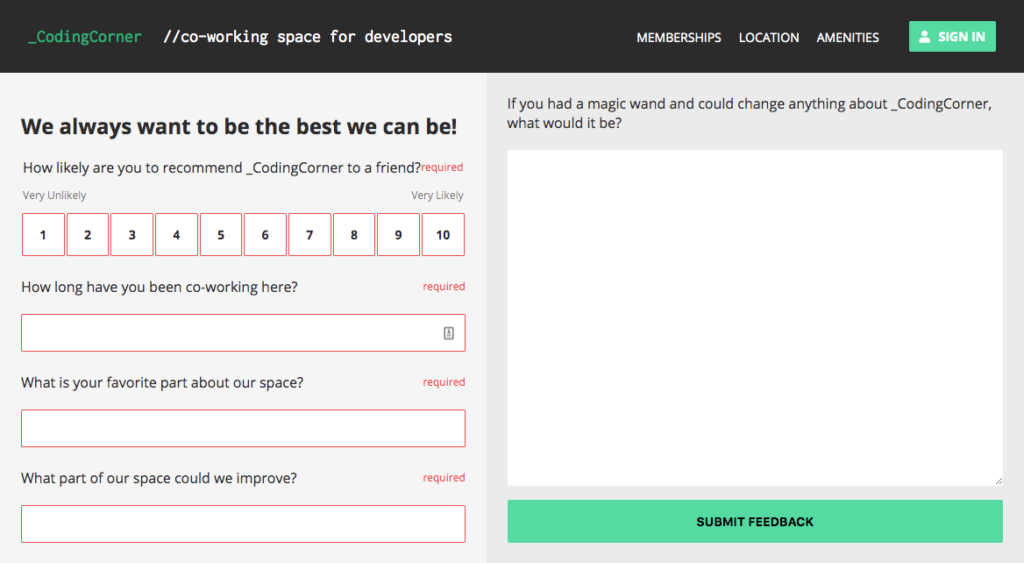Focus the space improvement input field
Screen dimensions: 1024x563
click(243, 524)
